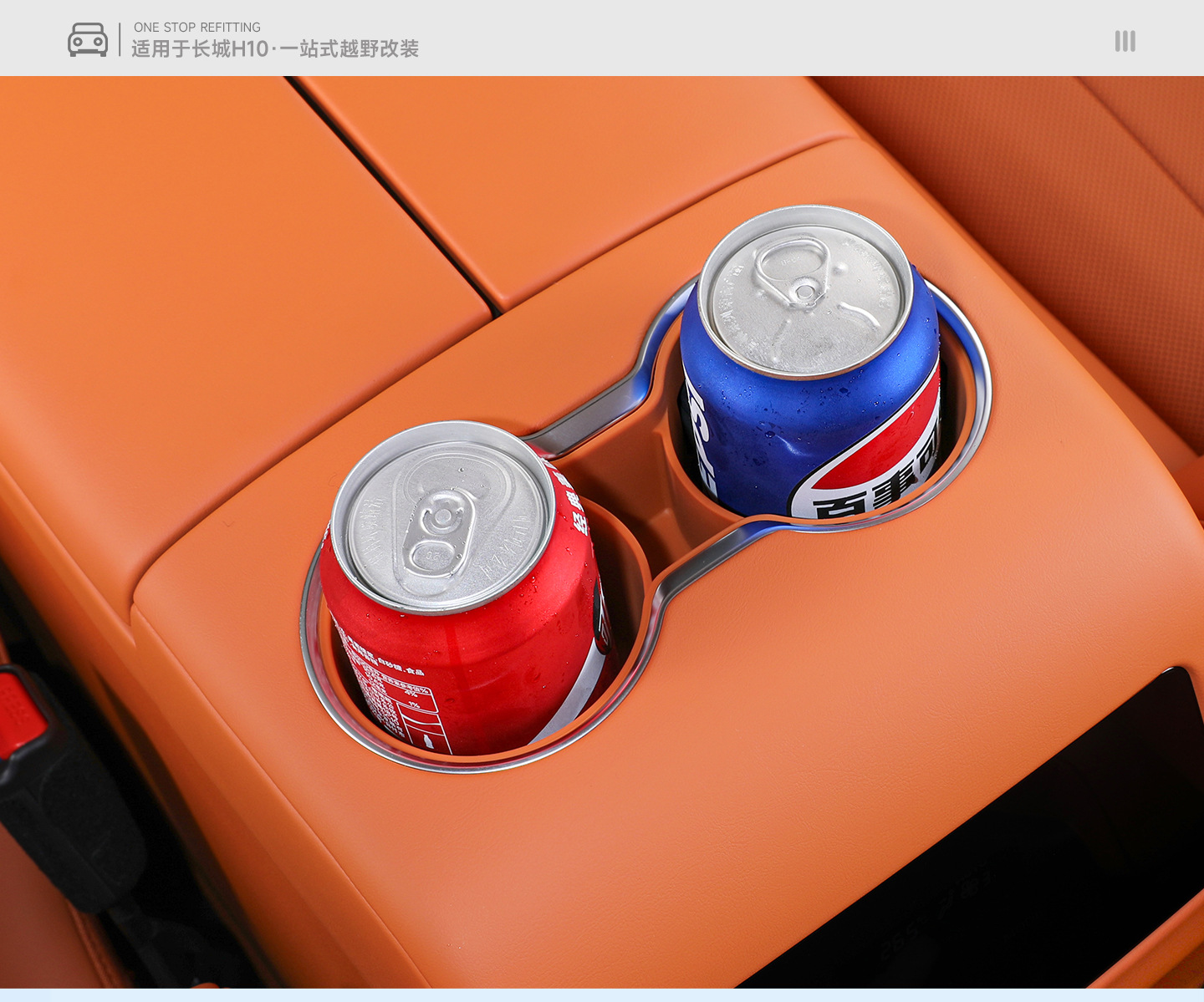Image resolution: width=1204 pixels, height=1002 pixels.
Task: Select the "ONE STOP REFITTING" heading text
Action: tap(197, 28)
